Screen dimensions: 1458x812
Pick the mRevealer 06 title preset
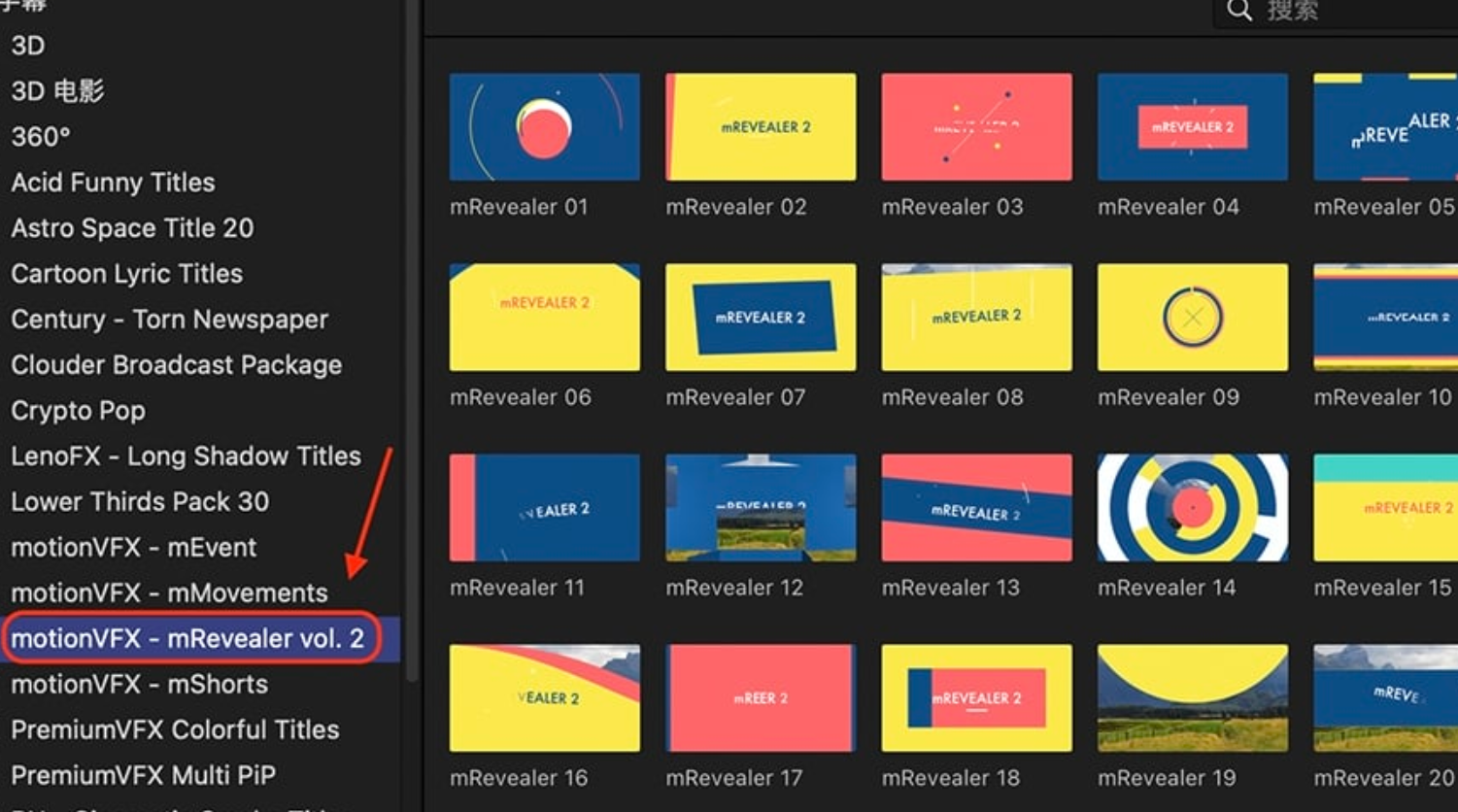545,318
